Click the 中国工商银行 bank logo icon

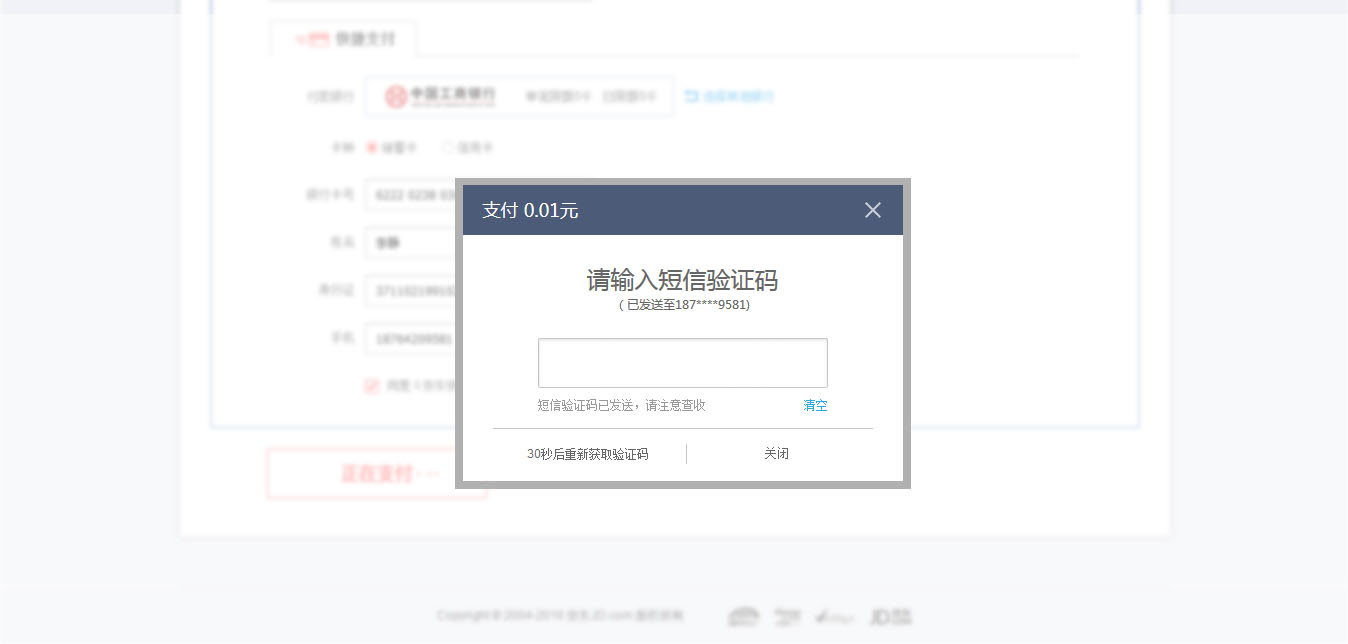[396, 96]
